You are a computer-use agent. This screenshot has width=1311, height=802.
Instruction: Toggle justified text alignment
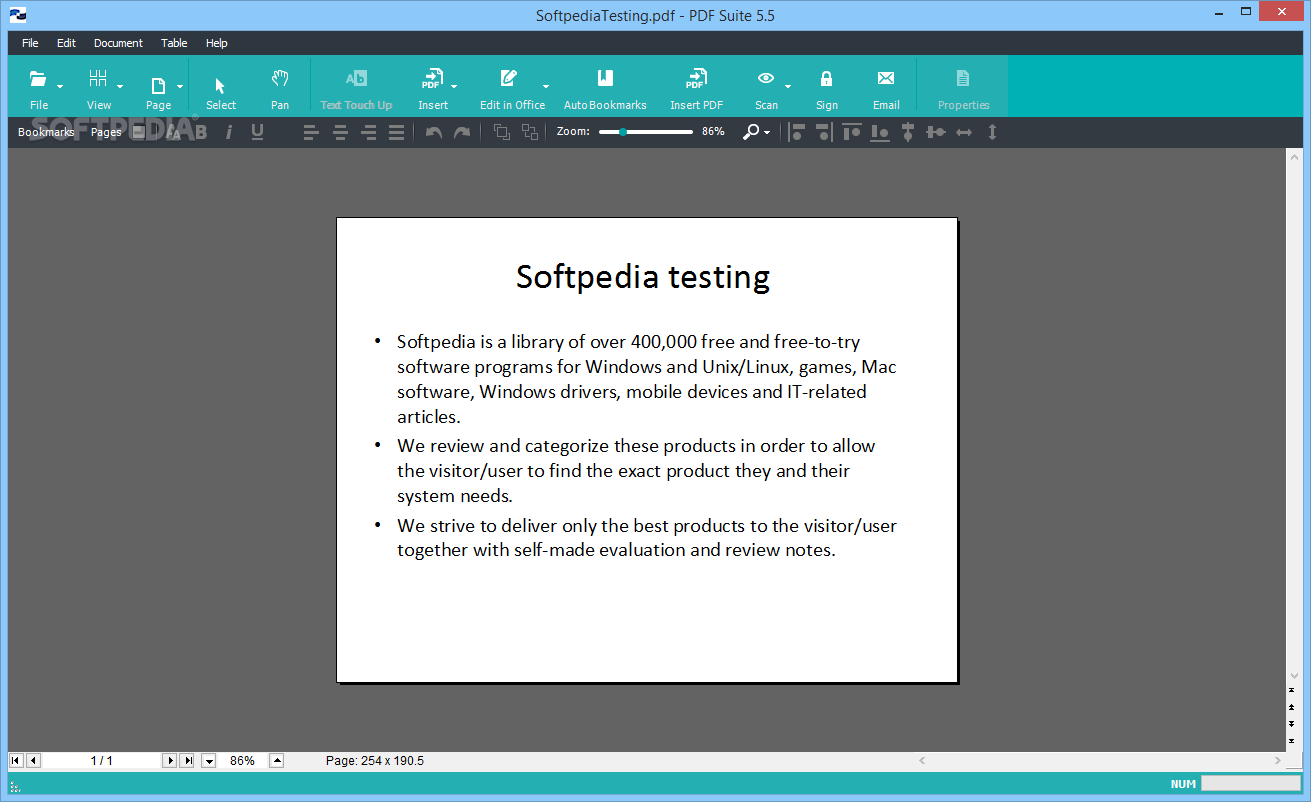pyautogui.click(x=397, y=132)
